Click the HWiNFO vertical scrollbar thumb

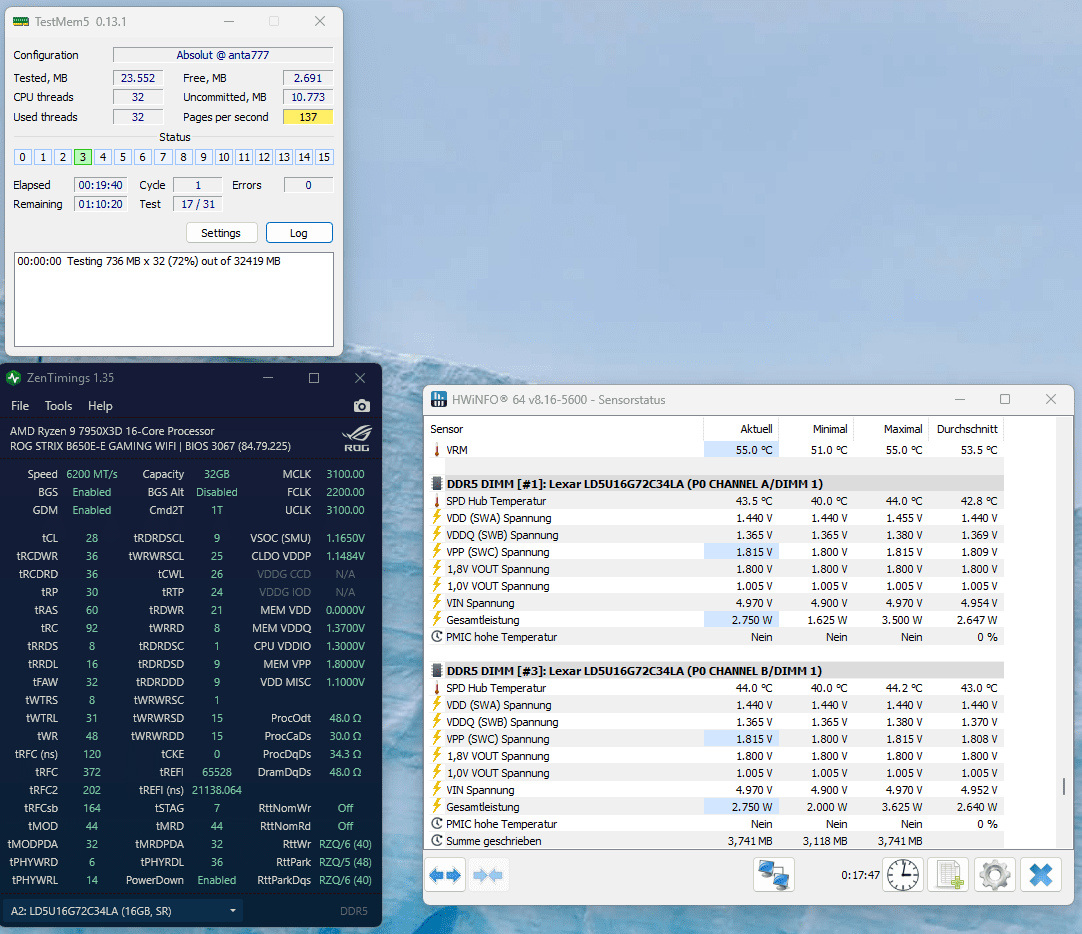tap(1063, 786)
